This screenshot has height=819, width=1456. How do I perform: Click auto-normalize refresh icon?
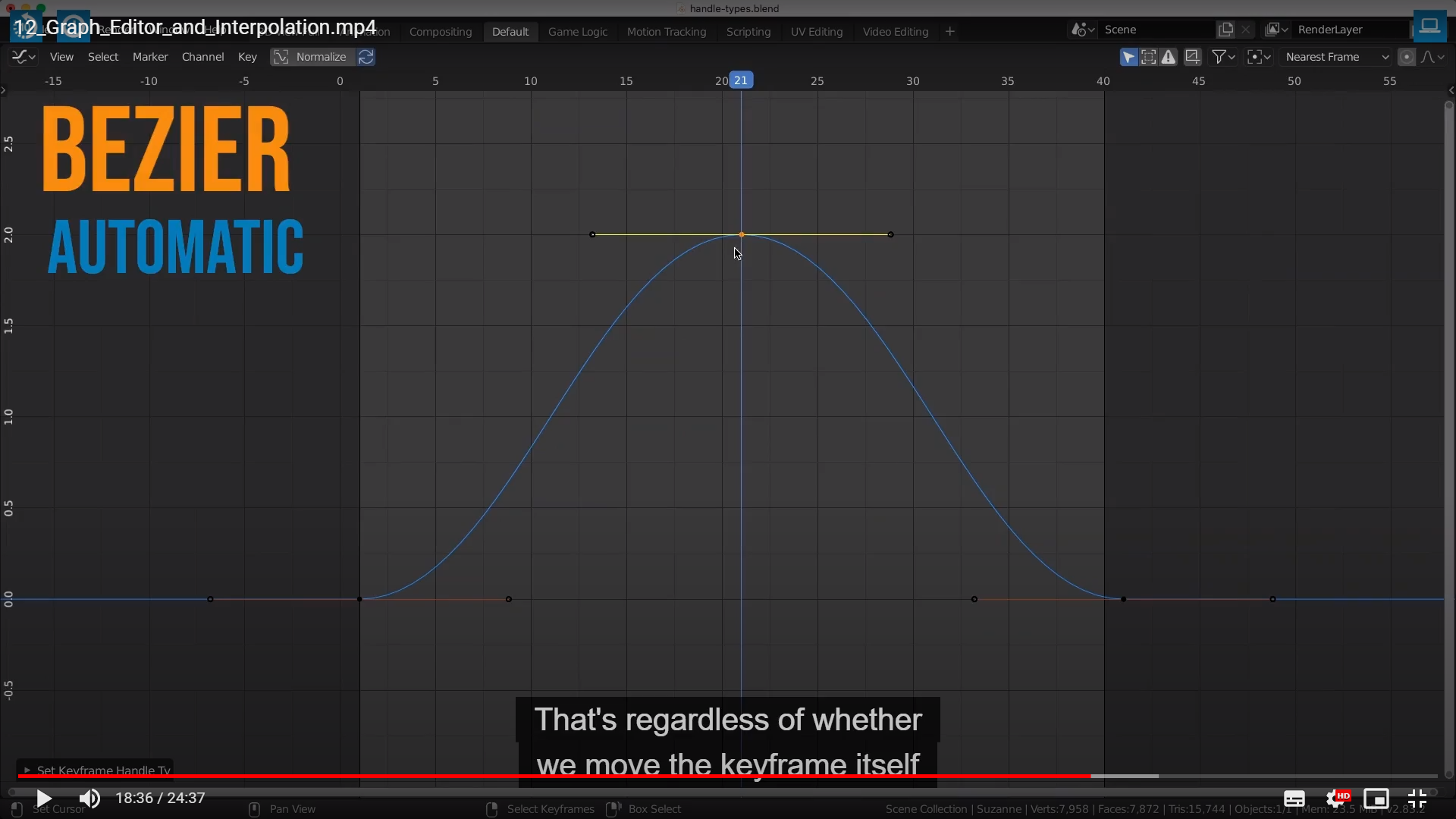(x=366, y=57)
